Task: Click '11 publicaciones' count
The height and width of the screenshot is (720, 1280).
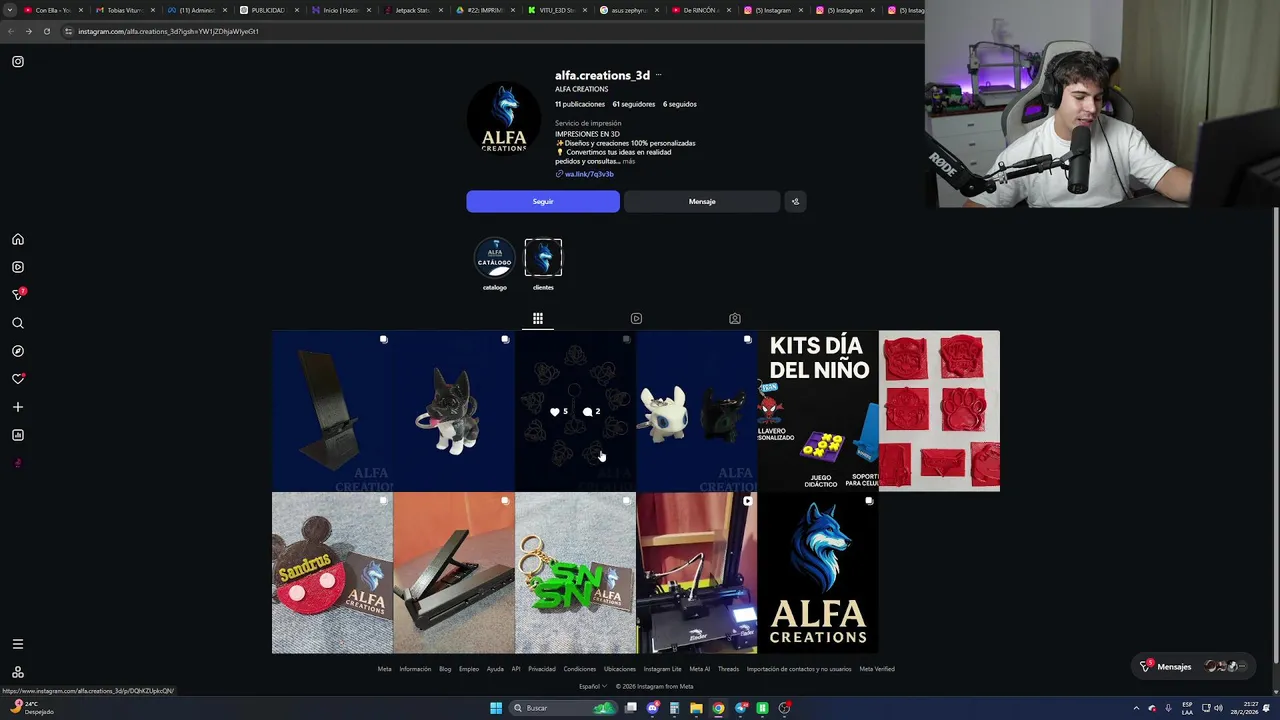Action: [580, 104]
